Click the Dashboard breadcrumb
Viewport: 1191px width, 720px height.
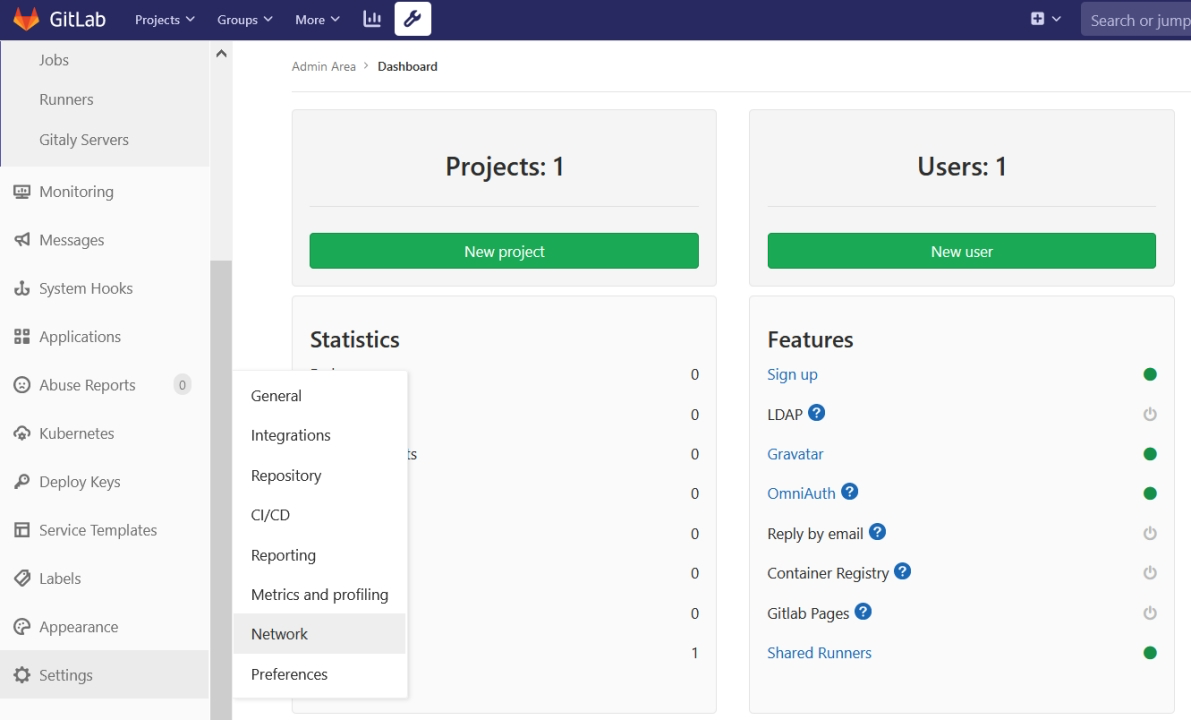click(408, 67)
